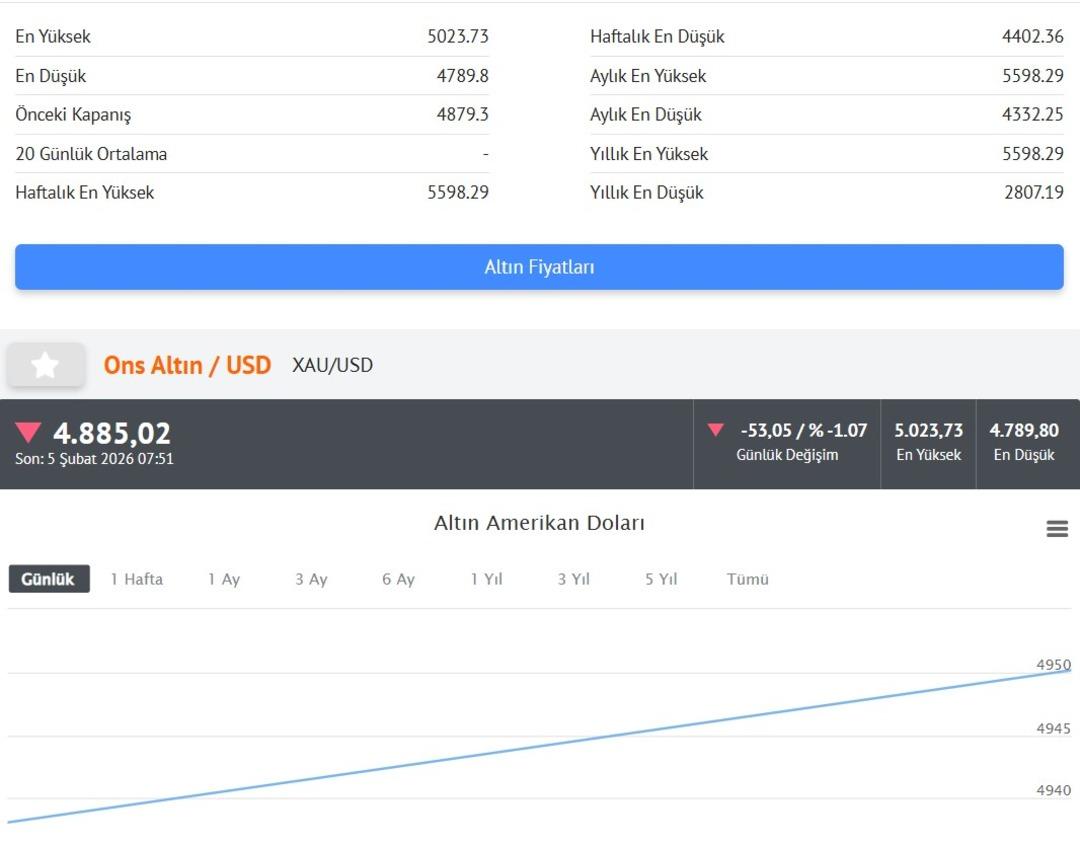Click red down arrow beside 4.885,02
The height and width of the screenshot is (846, 1080).
(28, 433)
